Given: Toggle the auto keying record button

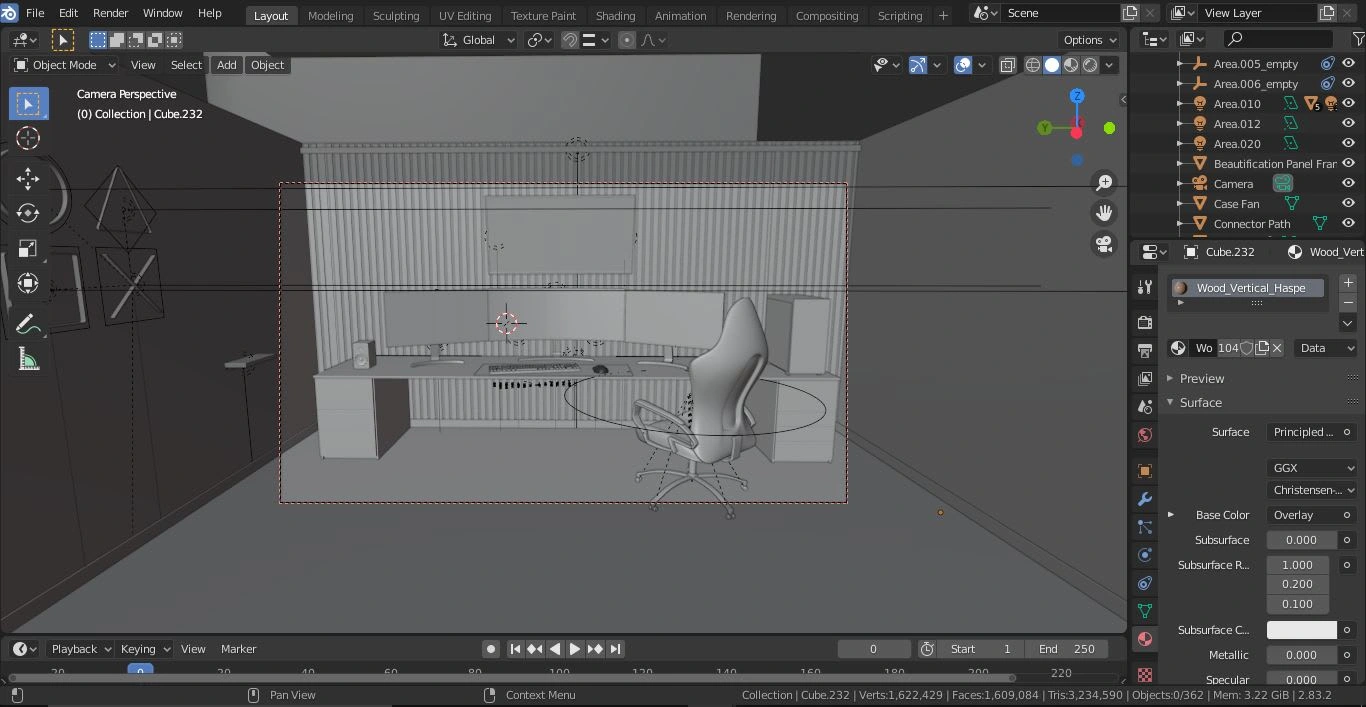Looking at the screenshot, I should [490, 649].
